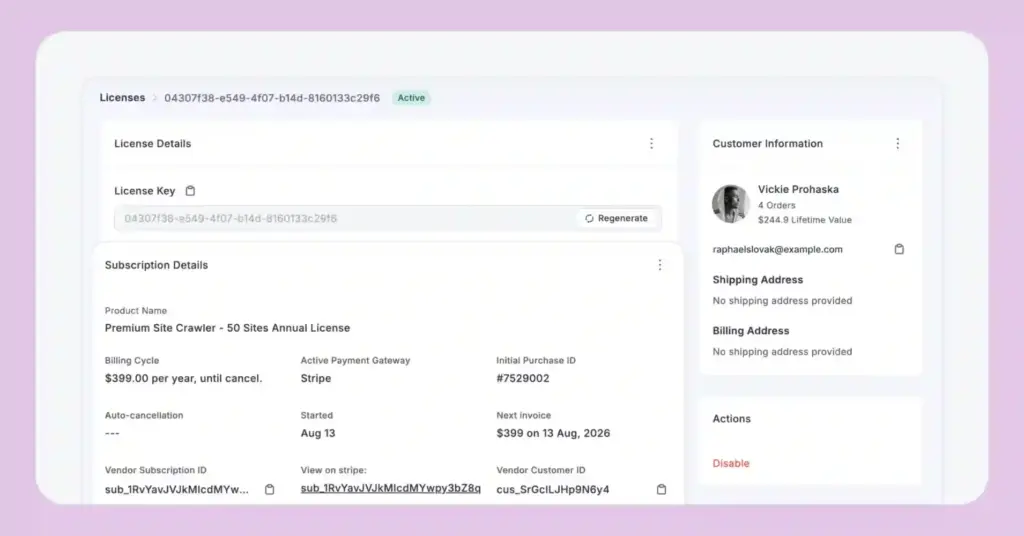Open the License Details three-dot menu
Viewport: 1024px width, 536px height.
click(x=651, y=144)
